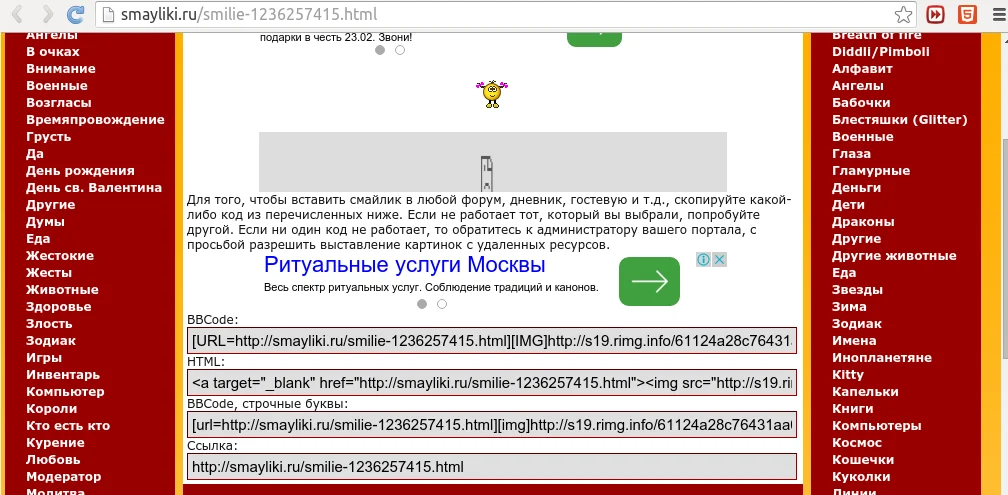Open the Курение category
1008x495 pixels.
55,443
